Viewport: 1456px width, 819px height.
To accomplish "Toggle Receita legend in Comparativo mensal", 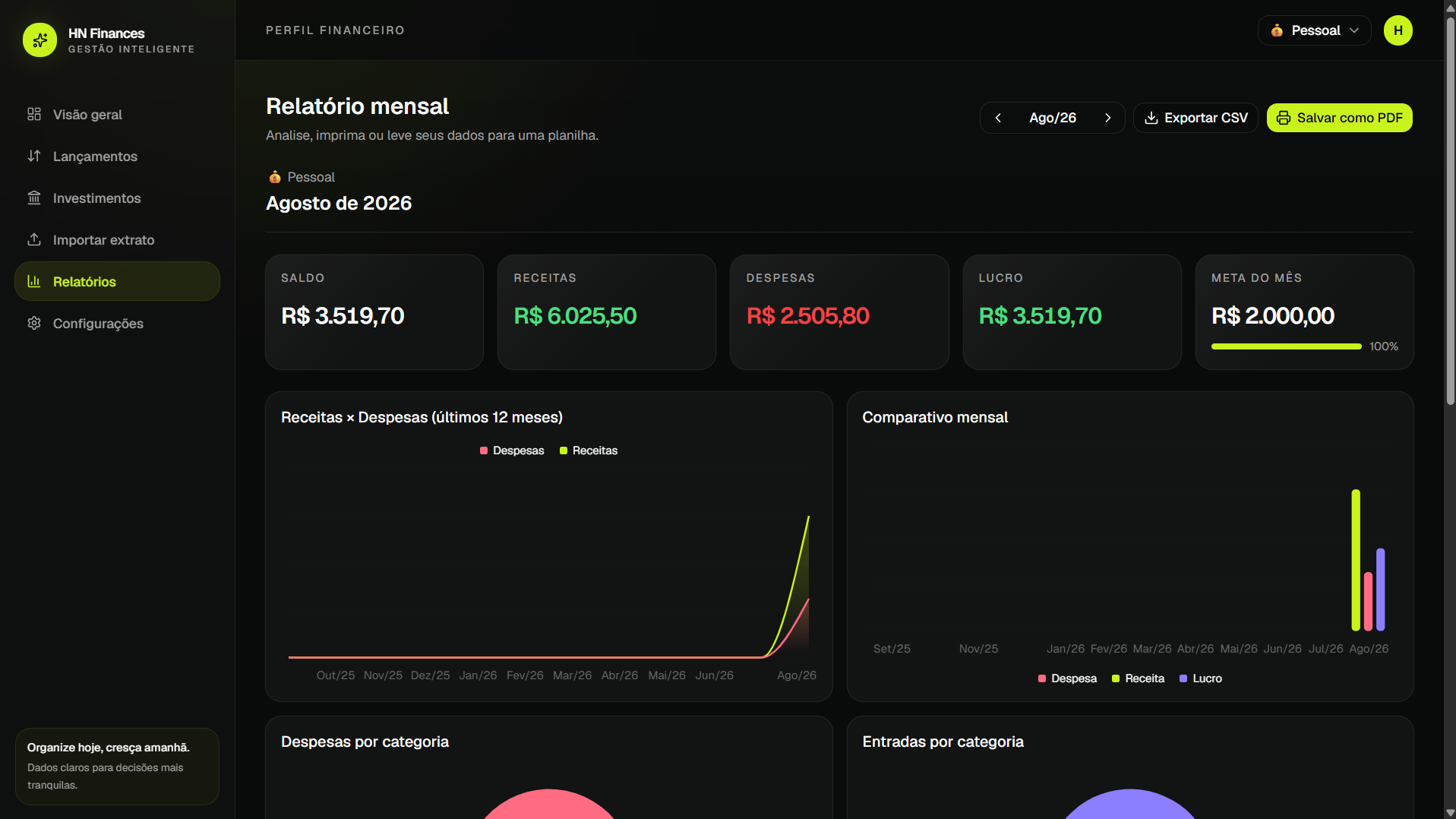I will click(1138, 678).
